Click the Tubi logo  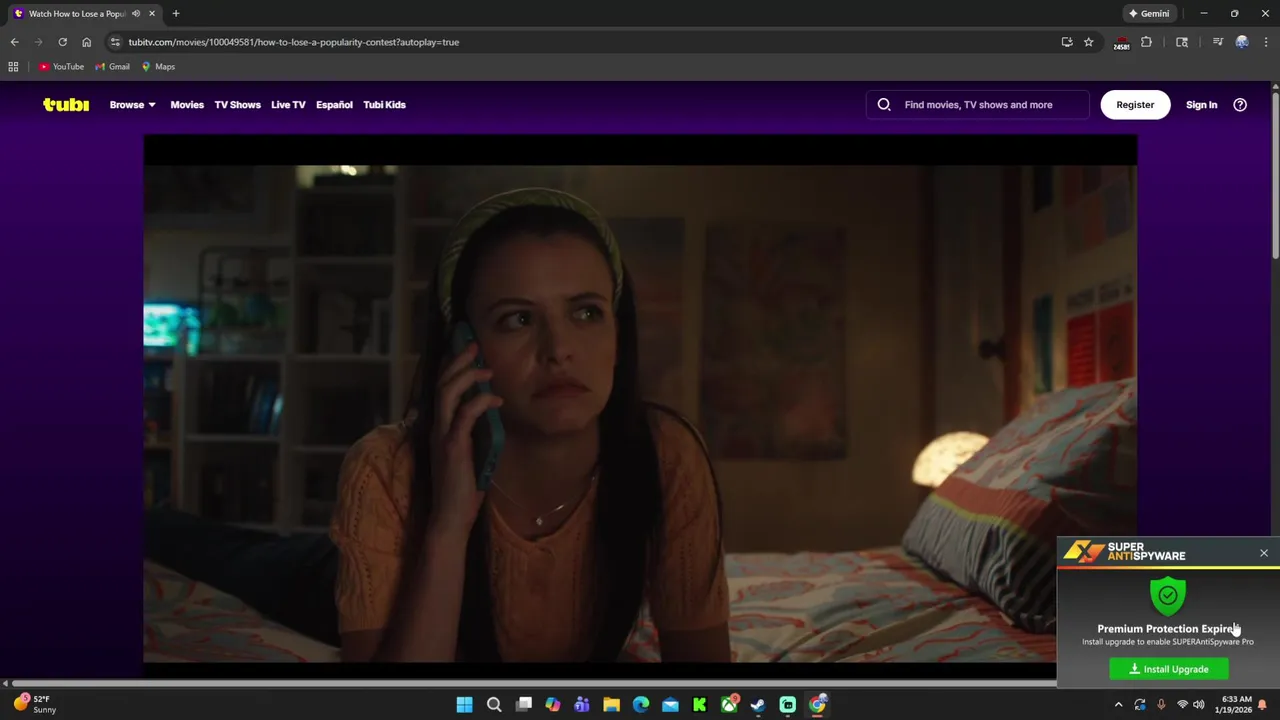[x=66, y=105]
